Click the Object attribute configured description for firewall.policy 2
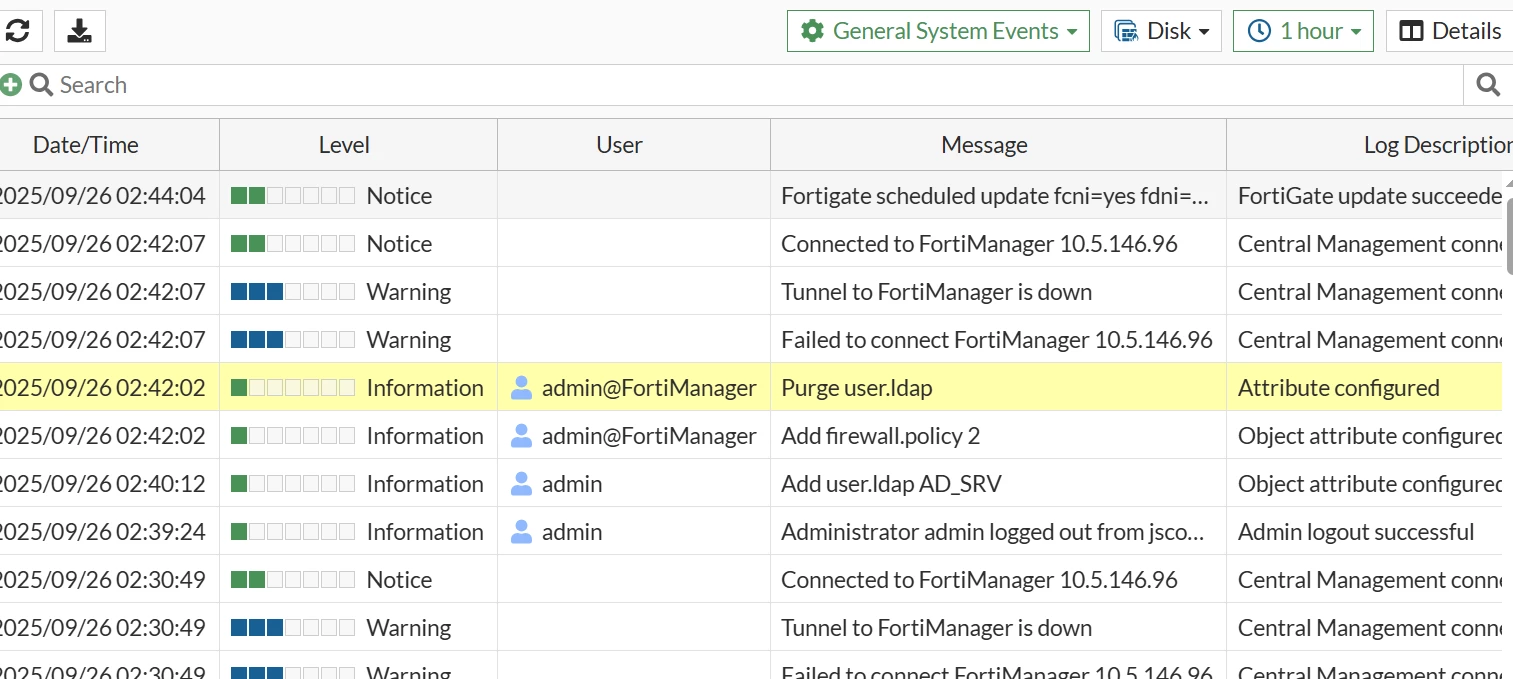This screenshot has height=679, width=1513. 1370,436
